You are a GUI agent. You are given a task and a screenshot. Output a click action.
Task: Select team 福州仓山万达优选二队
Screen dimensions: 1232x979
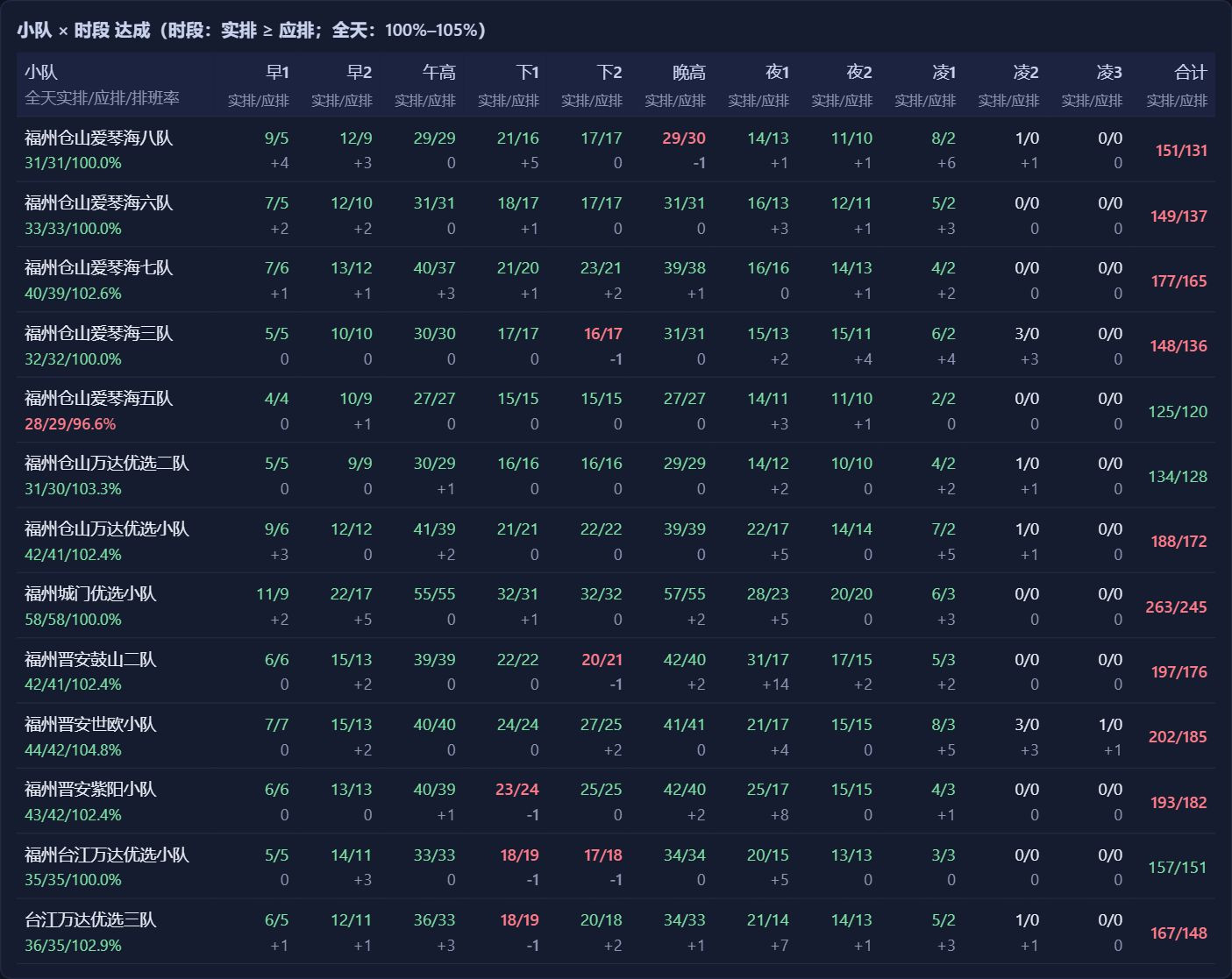107,463
